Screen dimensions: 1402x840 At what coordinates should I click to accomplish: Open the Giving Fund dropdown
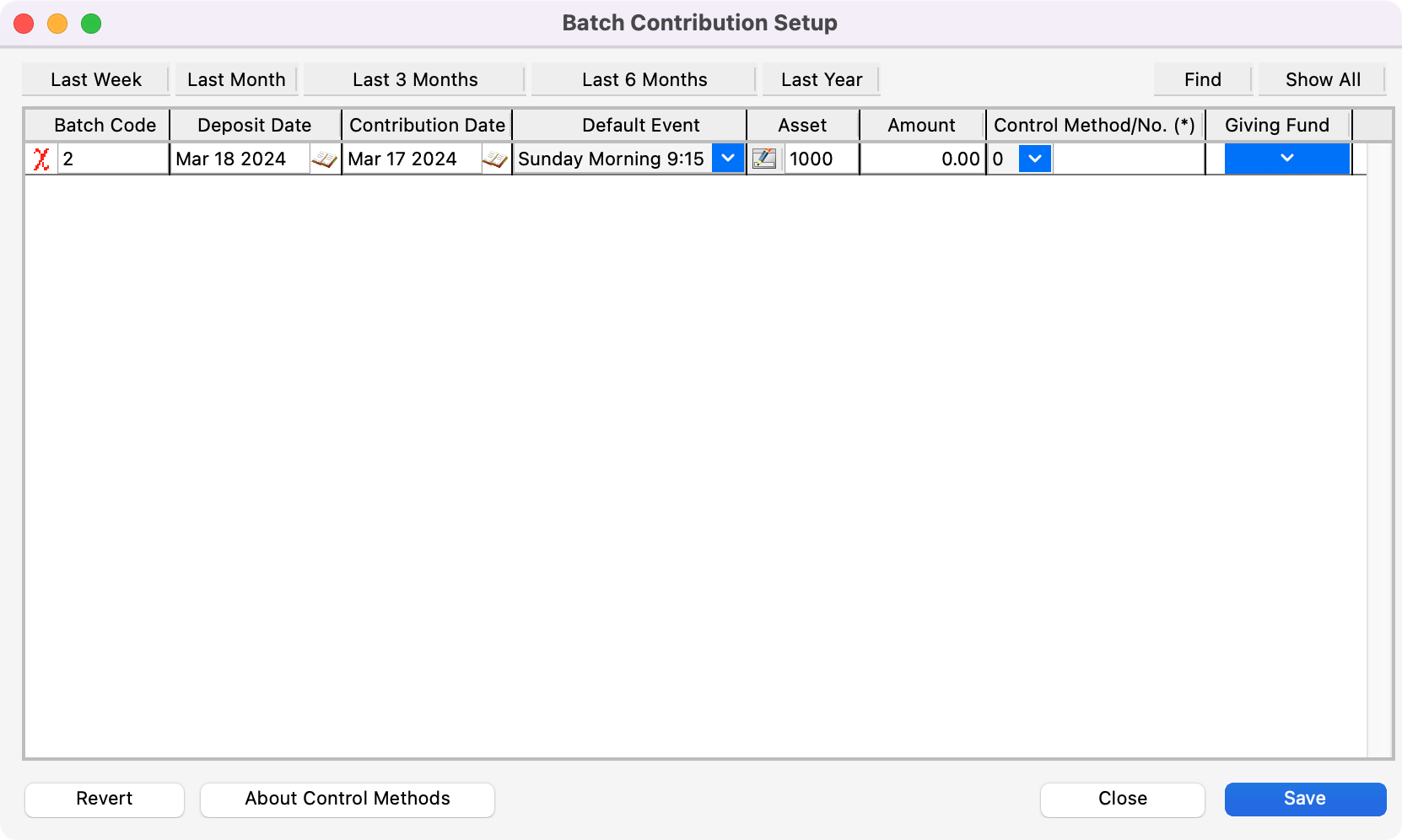point(1286,159)
